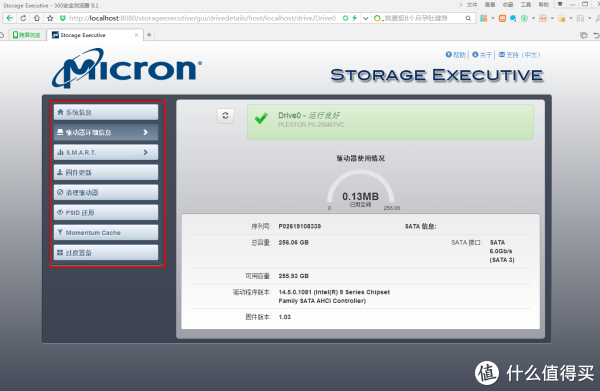Open a new browser tab with plus
This screenshot has width=600, height=391.
click(149, 35)
